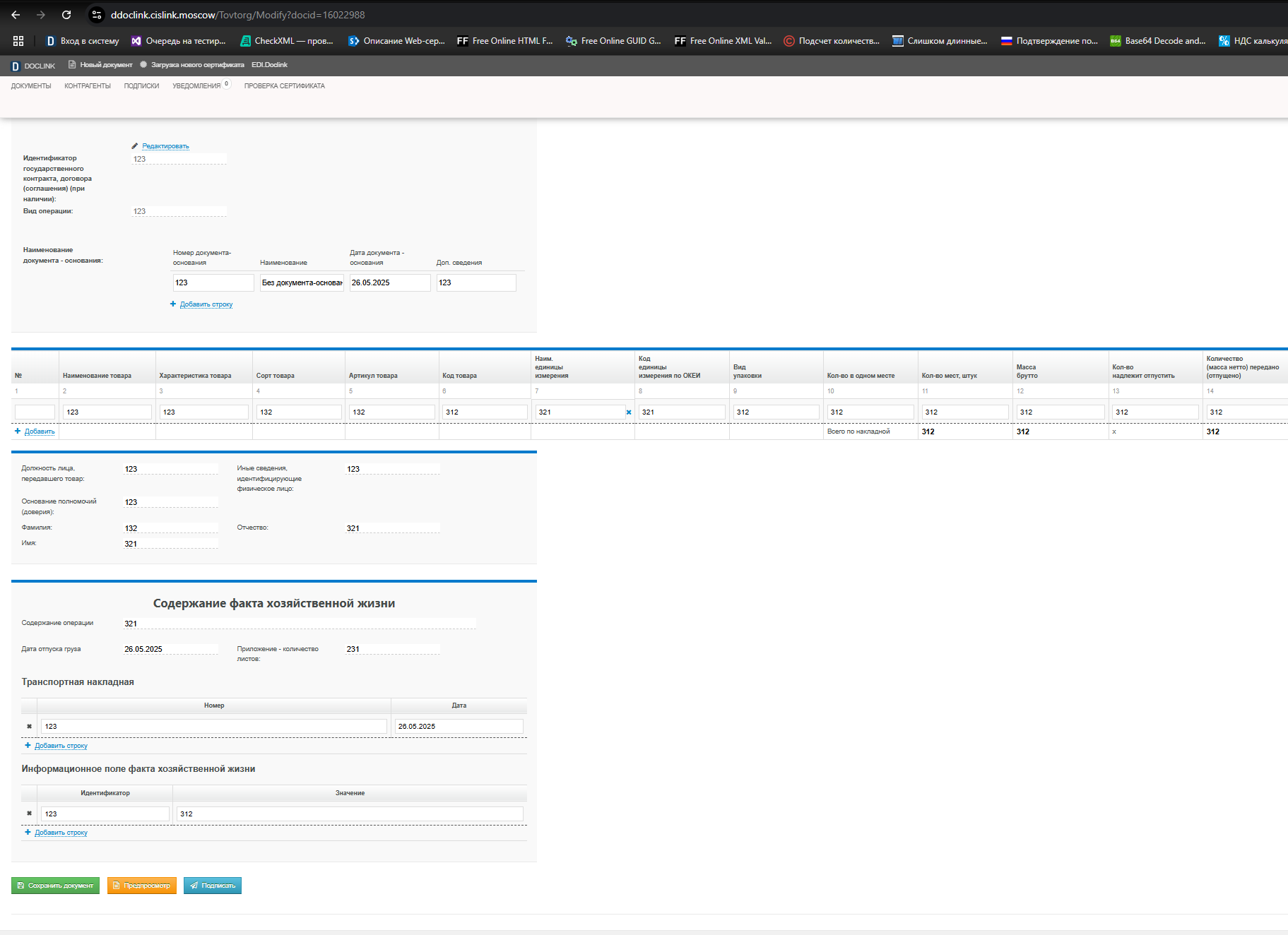This screenshot has width=1288, height=935.
Task: Click the 'Значение' input with 312
Action: pyautogui.click(x=350, y=814)
